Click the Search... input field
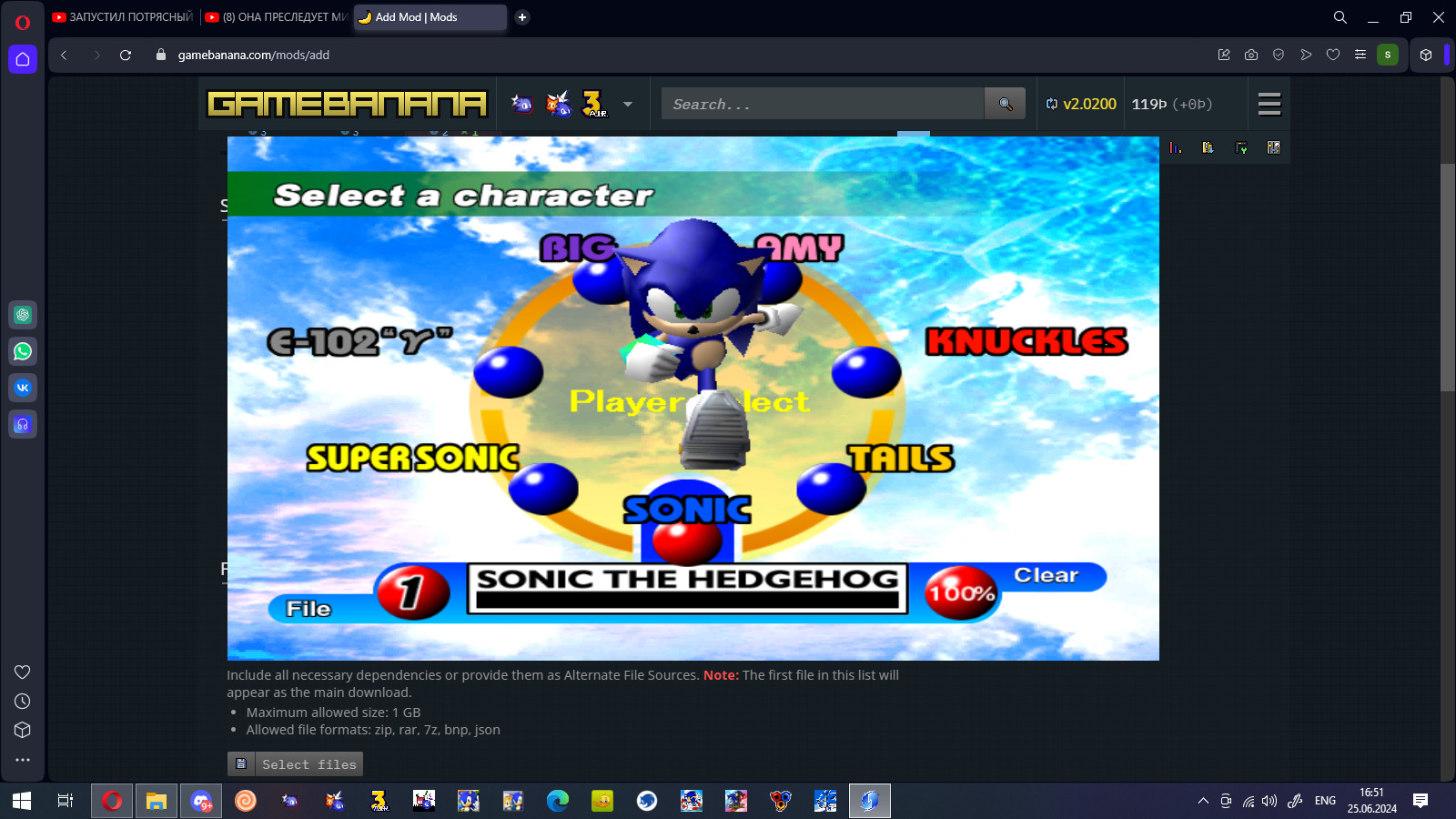 click(819, 103)
